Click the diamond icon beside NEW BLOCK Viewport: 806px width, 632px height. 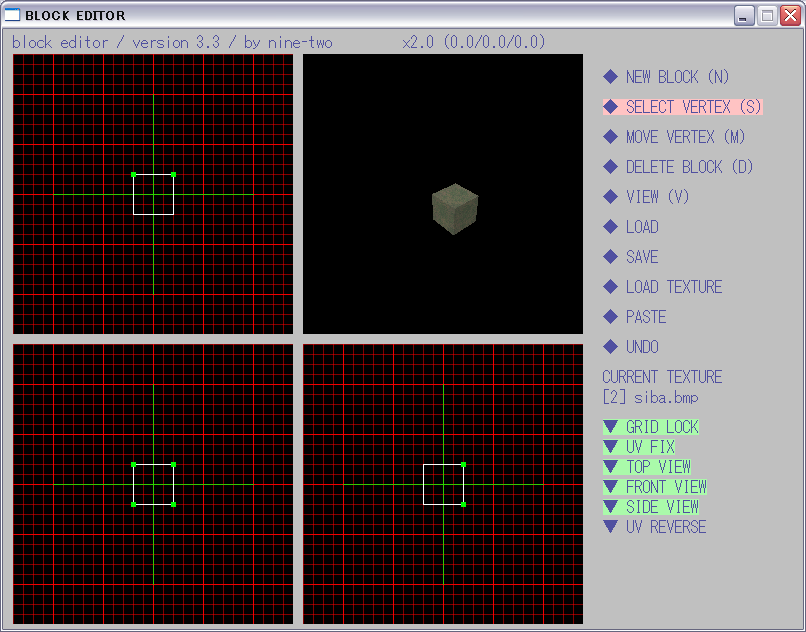[610, 77]
